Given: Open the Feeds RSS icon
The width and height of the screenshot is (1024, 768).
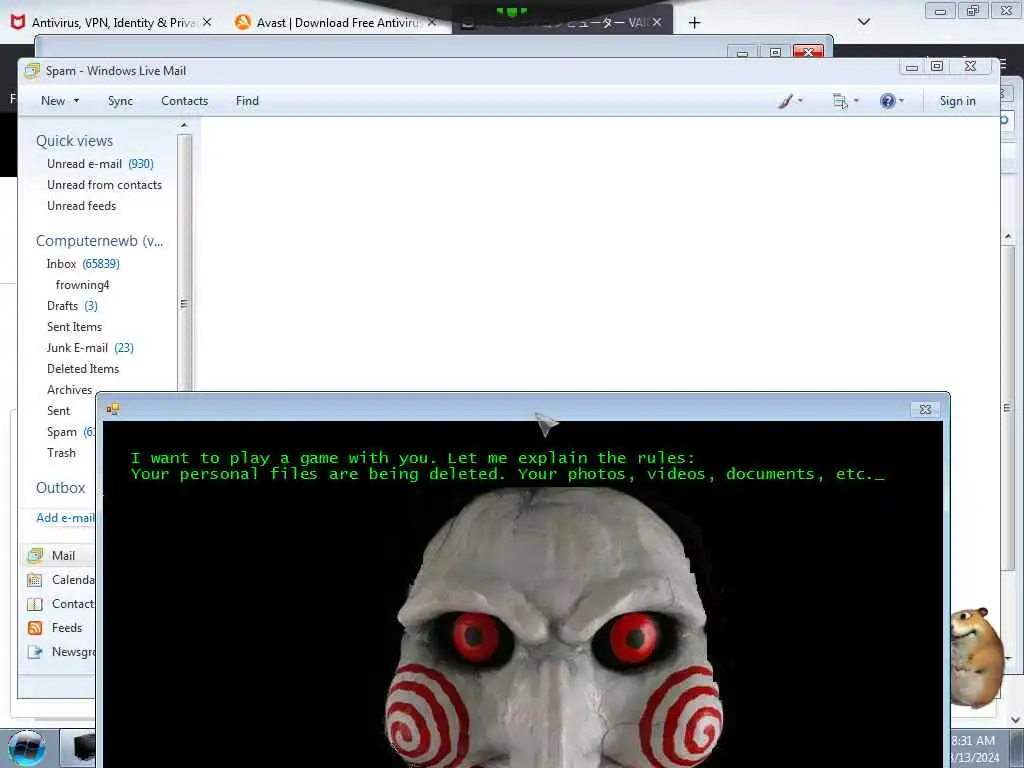Looking at the screenshot, I should [x=35, y=628].
